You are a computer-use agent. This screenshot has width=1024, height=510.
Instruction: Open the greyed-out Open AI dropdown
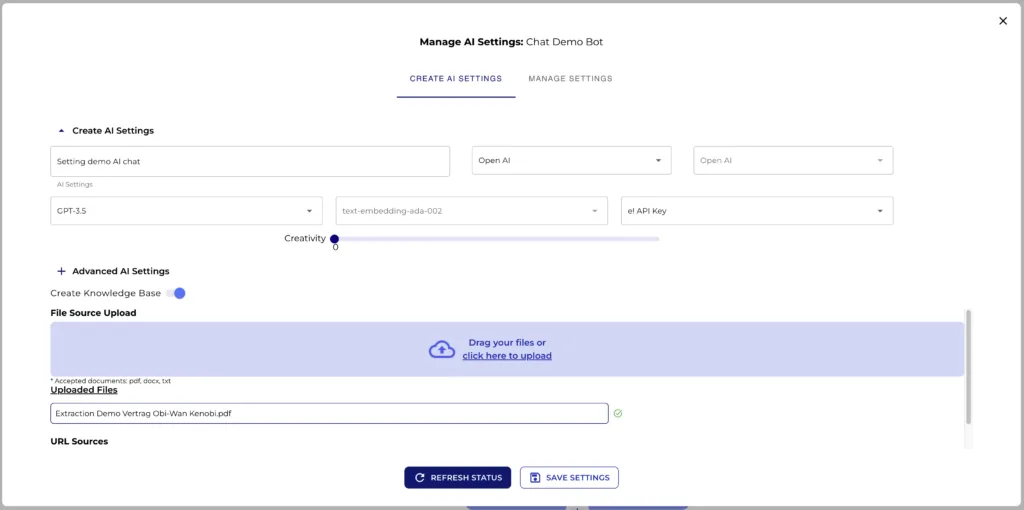pyautogui.click(x=793, y=160)
